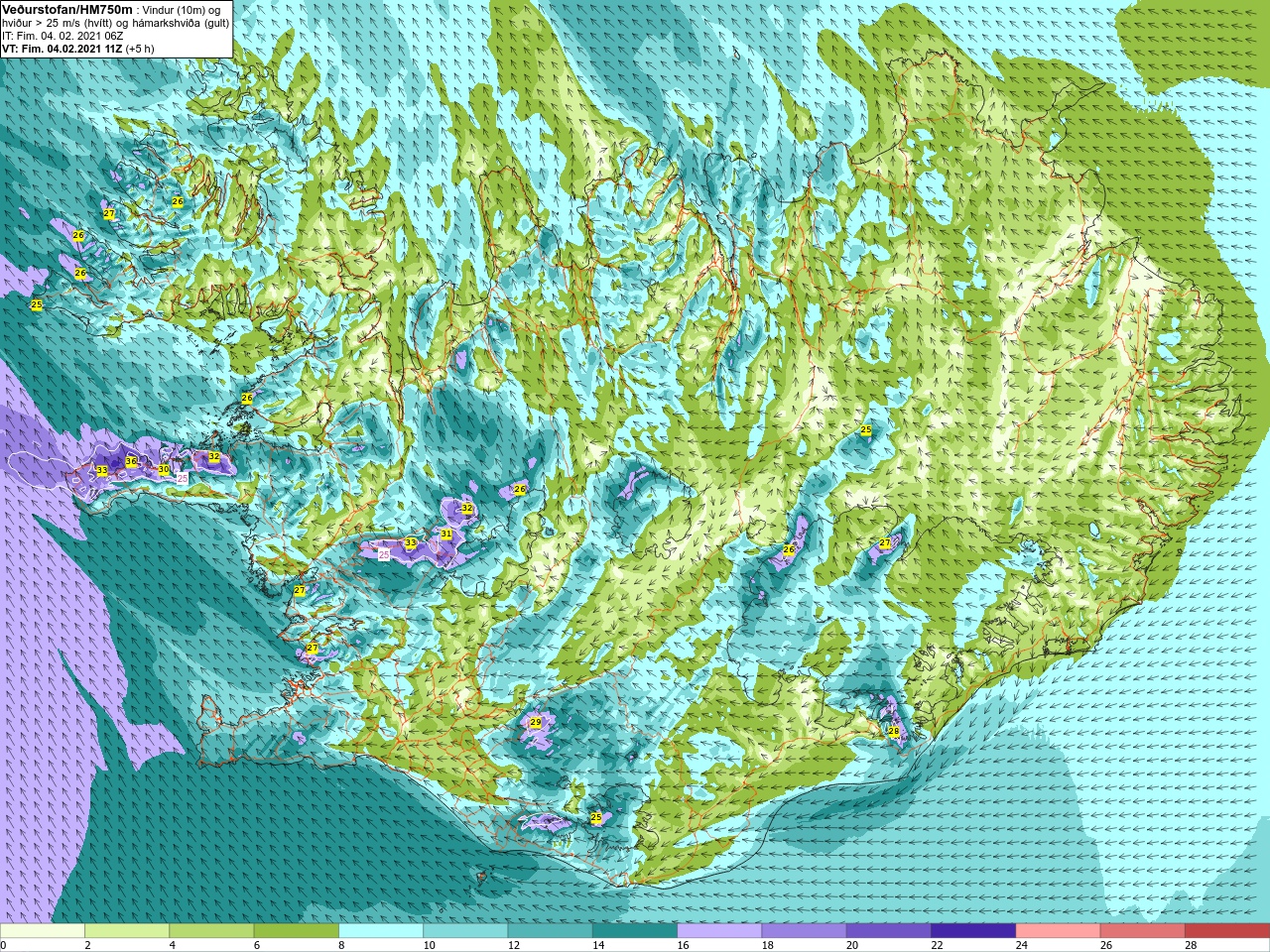The width and height of the screenshot is (1270, 952).
Task: Click the 'VT: Fim. 04.02.2021 11Z' valid time line
Action: pos(62,49)
